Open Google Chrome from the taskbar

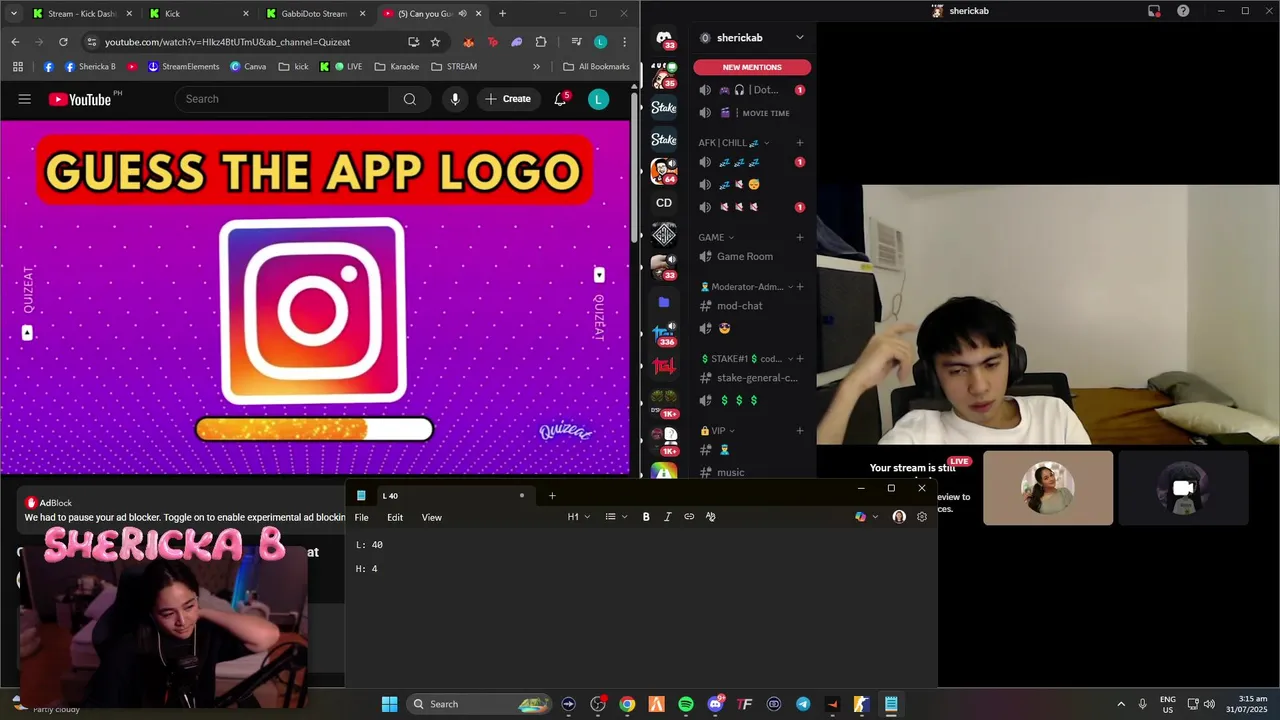(627, 704)
